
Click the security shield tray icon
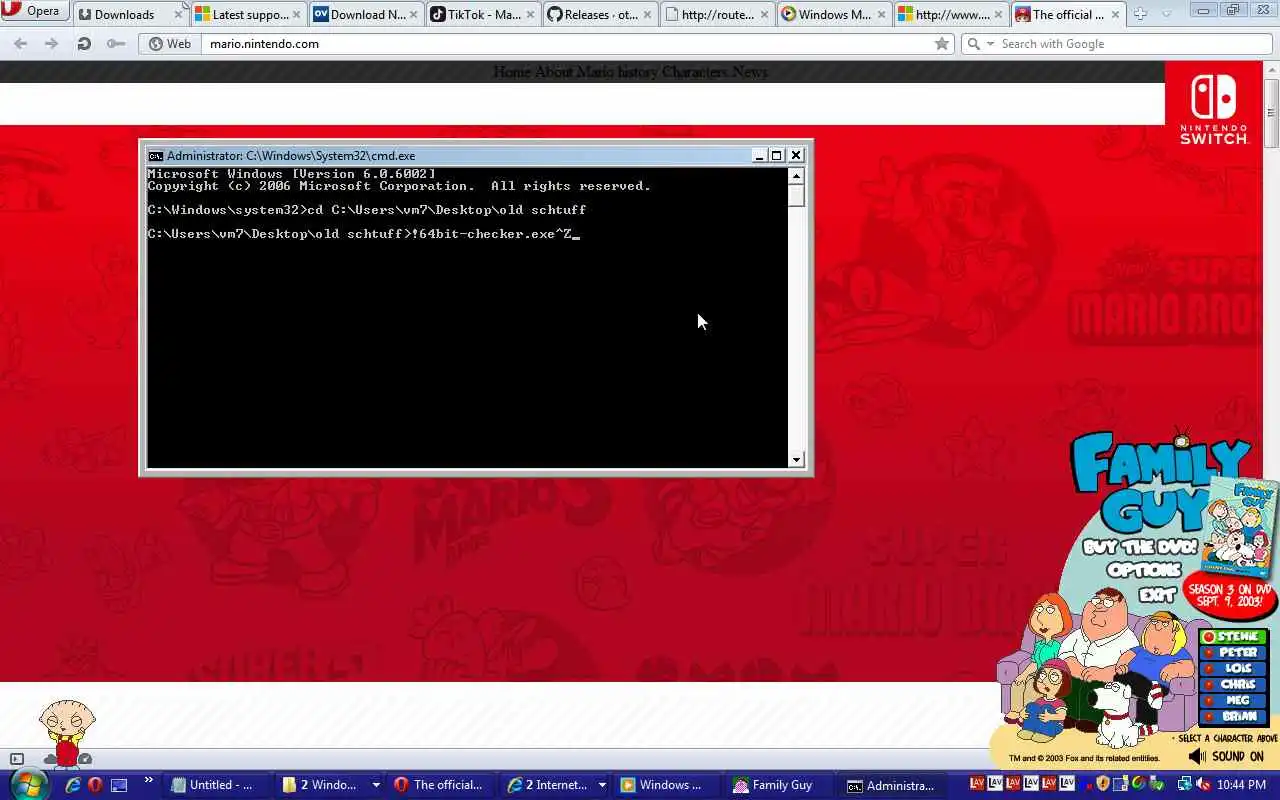(x=1103, y=784)
